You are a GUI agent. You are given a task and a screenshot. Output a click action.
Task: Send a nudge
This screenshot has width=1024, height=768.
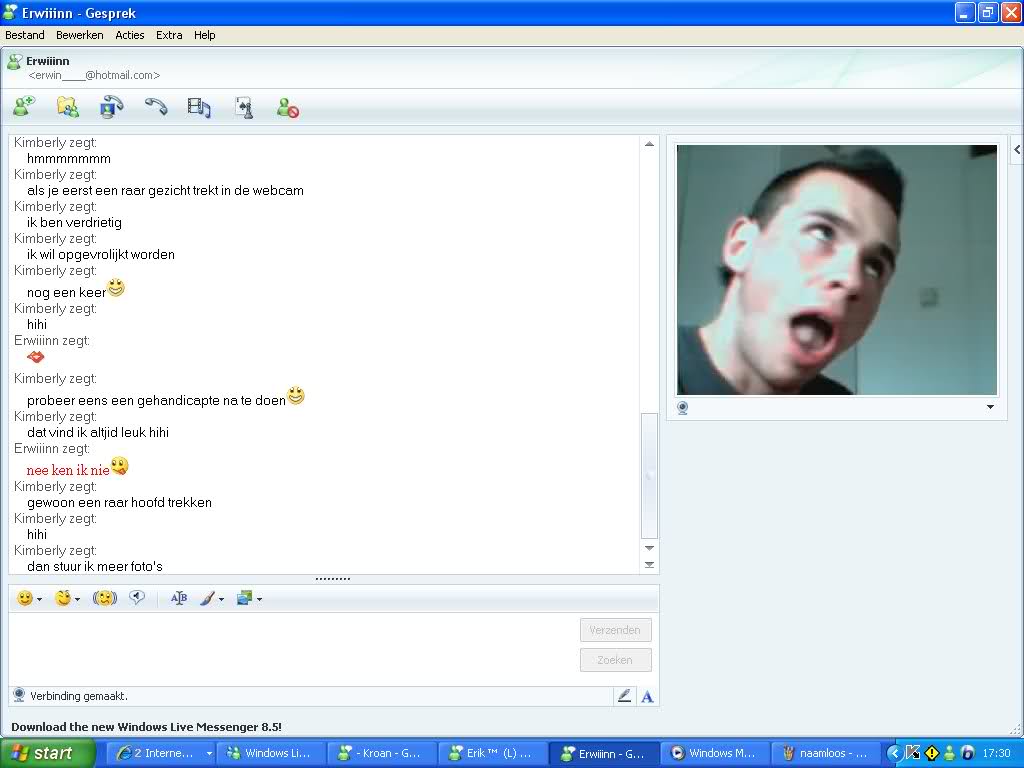coord(105,598)
